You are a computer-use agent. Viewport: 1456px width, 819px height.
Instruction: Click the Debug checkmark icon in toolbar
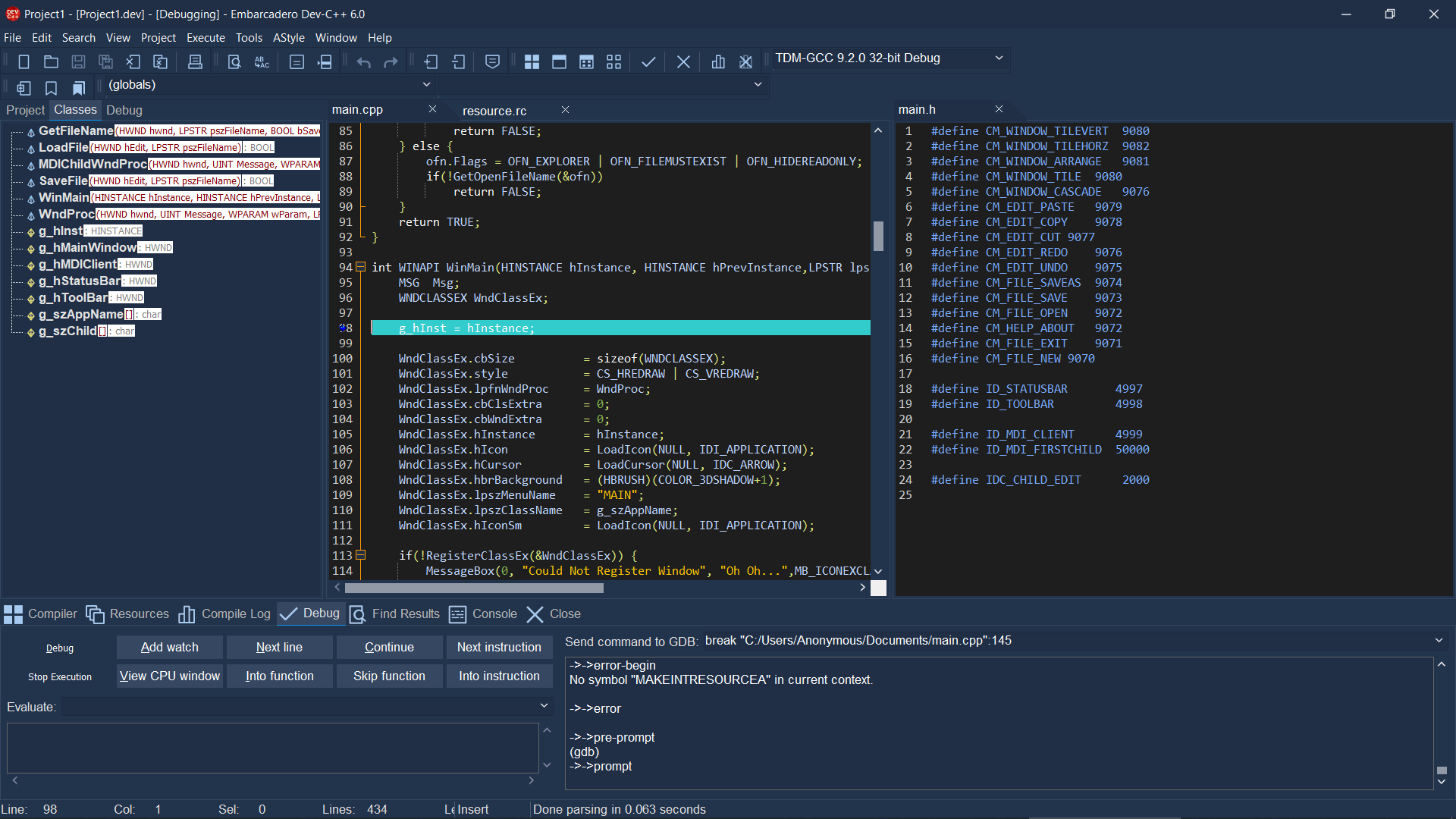(x=648, y=62)
